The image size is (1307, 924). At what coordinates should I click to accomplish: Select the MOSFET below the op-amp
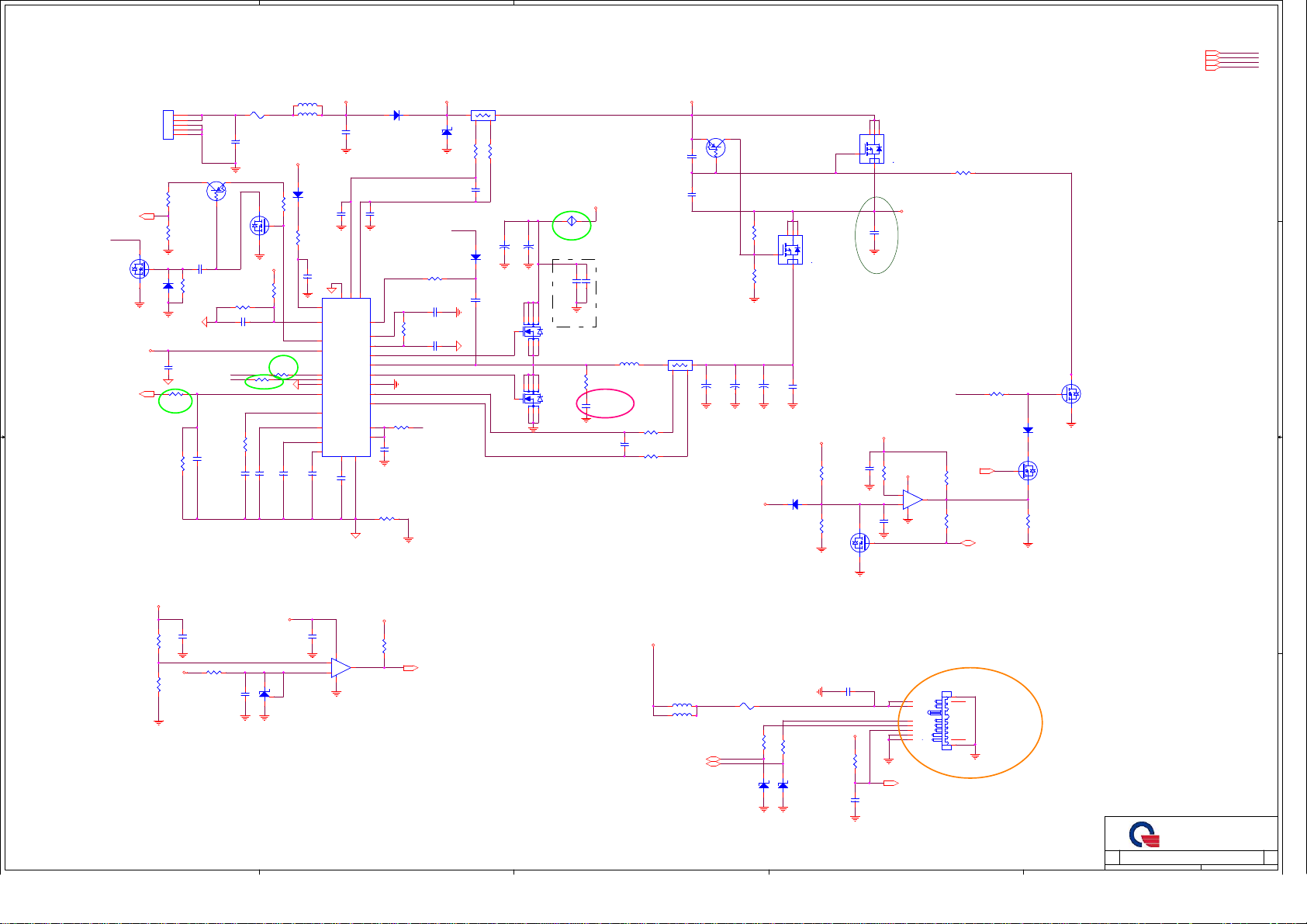pos(859,542)
